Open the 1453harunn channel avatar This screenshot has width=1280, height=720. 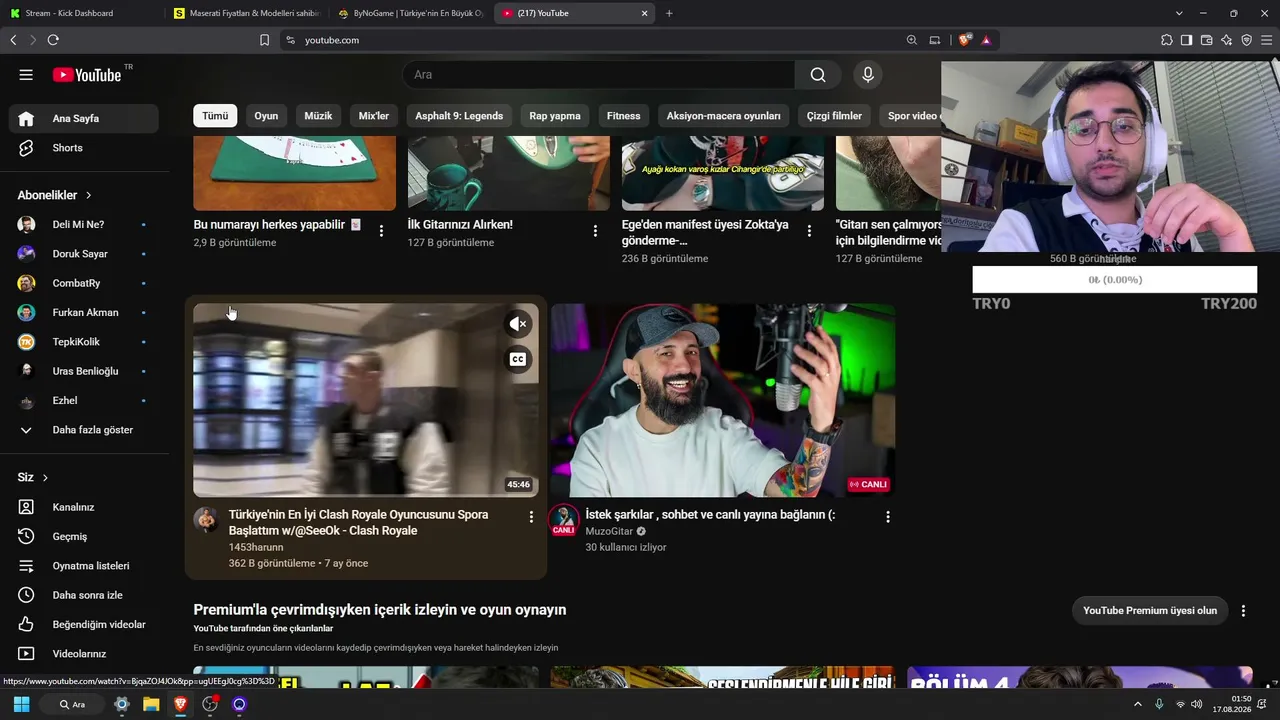(206, 520)
